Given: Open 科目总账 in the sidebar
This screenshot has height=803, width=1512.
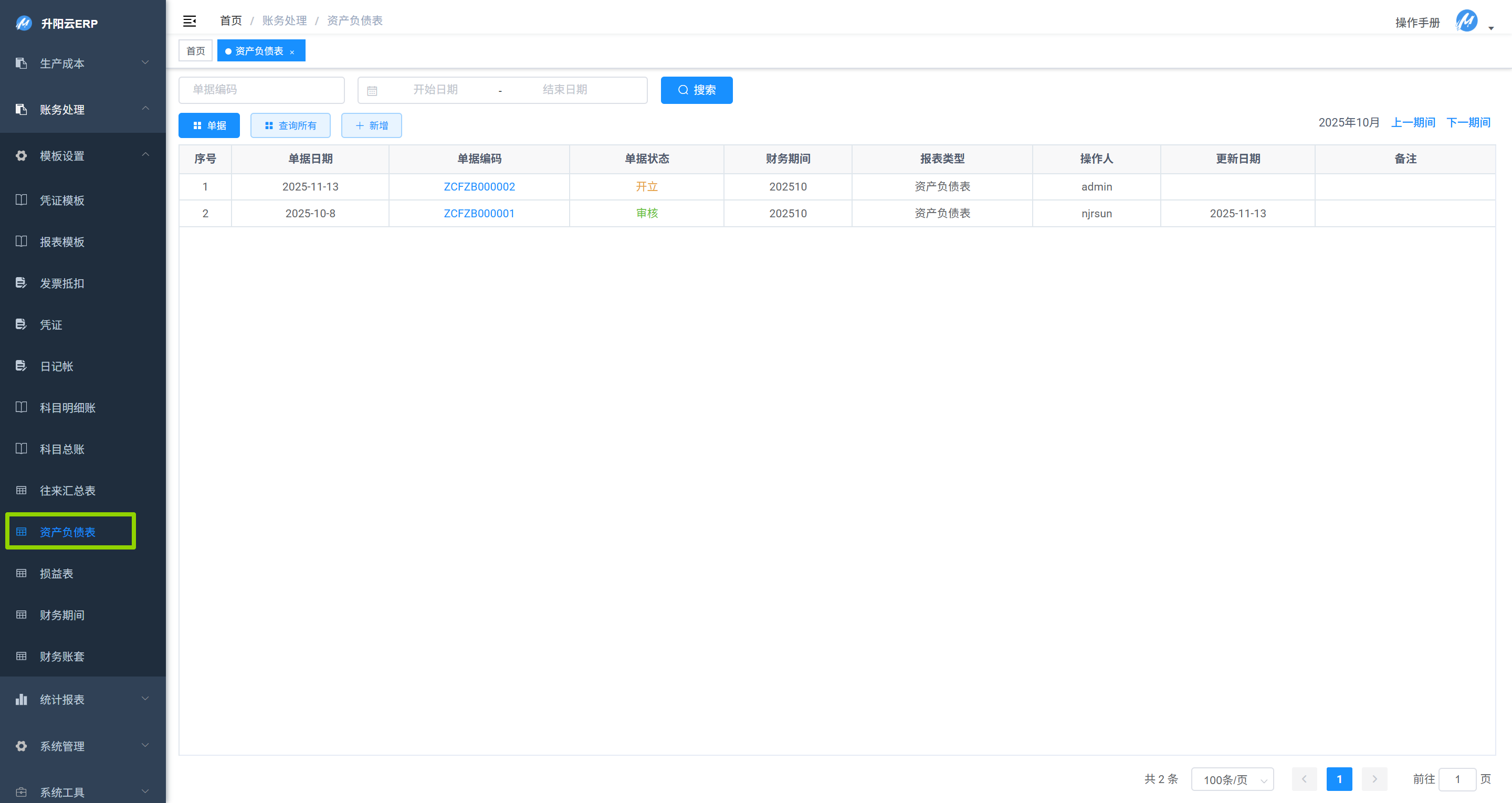Looking at the screenshot, I should click(61, 449).
